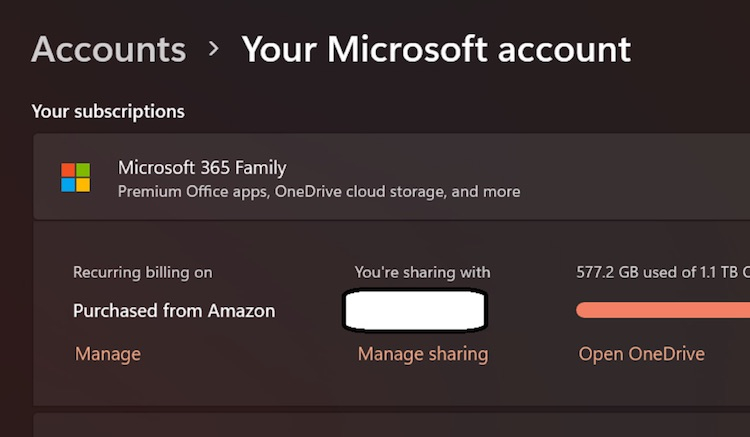This screenshot has width=750, height=437.
Task: Click the You're sharing with label
Action: point(422,272)
